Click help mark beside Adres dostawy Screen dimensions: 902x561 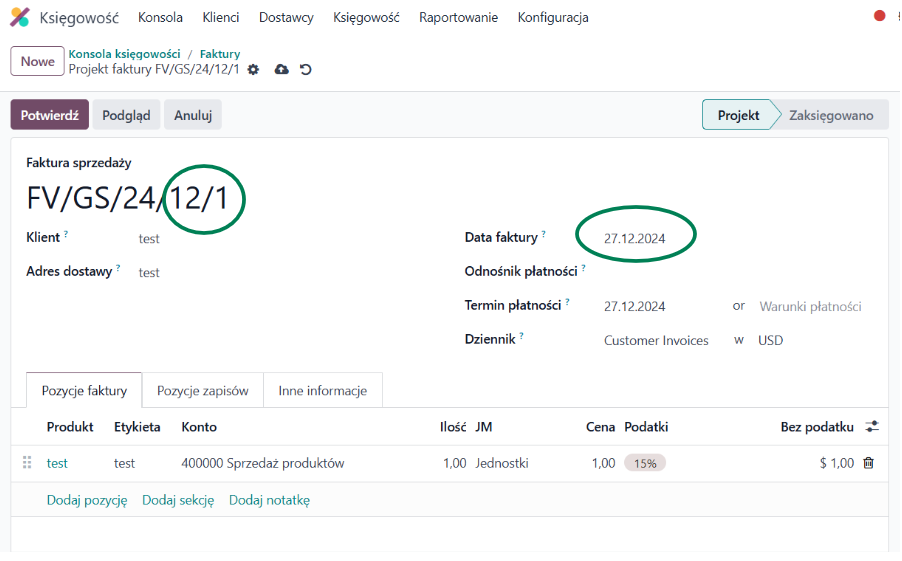point(118,268)
